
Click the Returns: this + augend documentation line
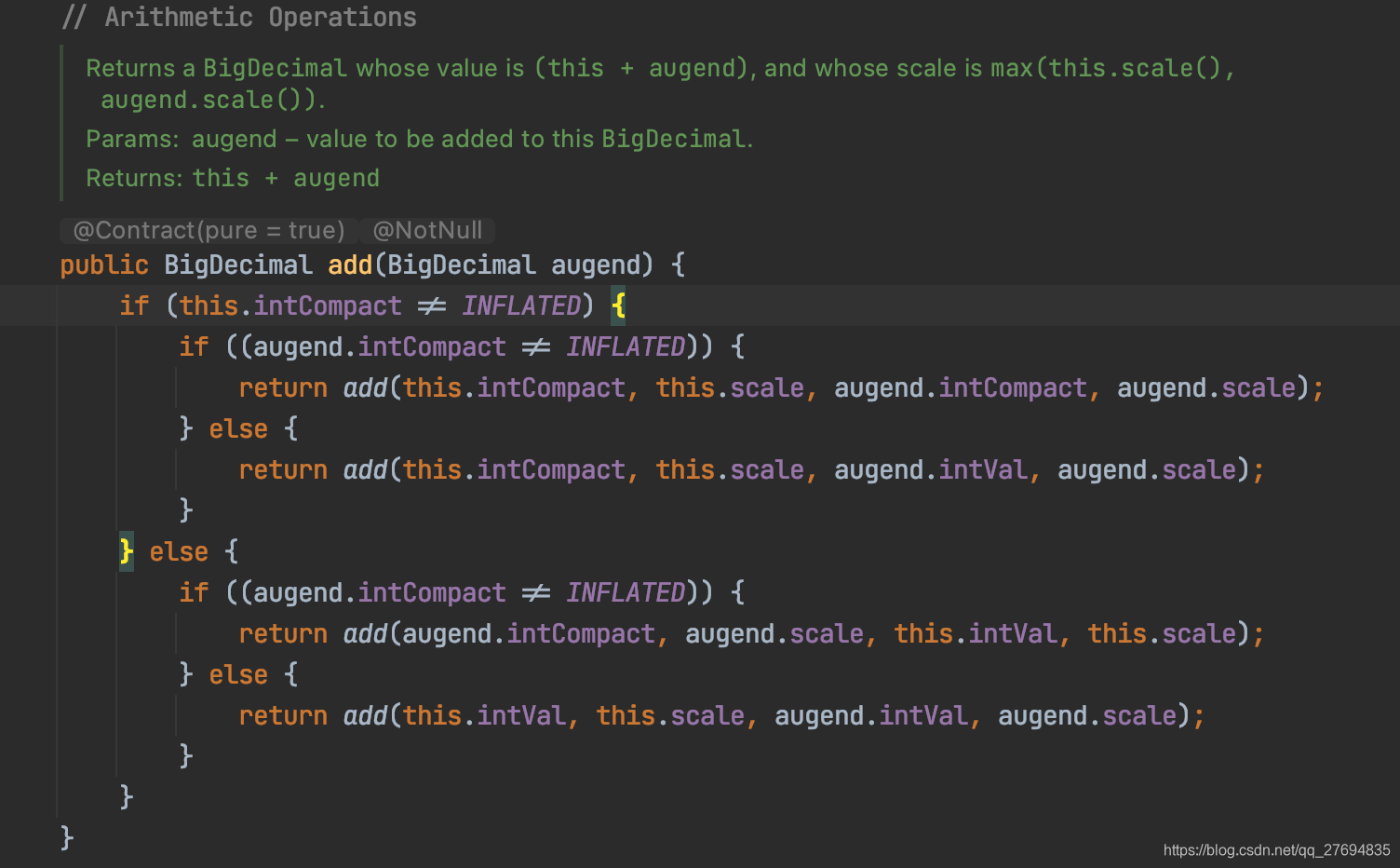coord(232,177)
